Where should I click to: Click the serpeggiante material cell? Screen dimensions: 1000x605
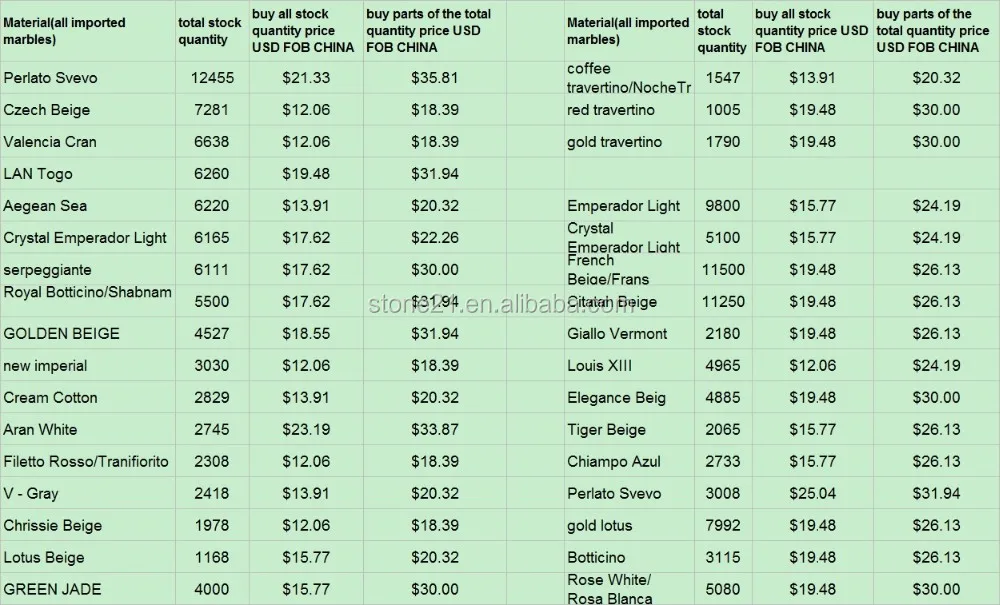click(x=47, y=270)
